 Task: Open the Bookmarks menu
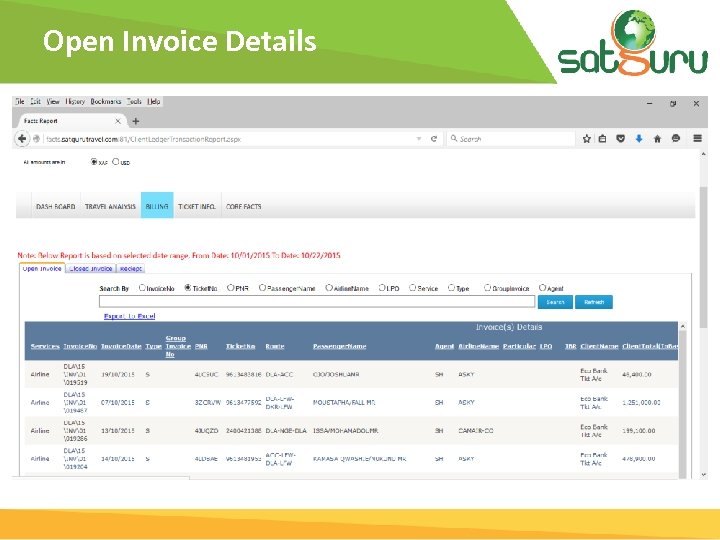106,101
